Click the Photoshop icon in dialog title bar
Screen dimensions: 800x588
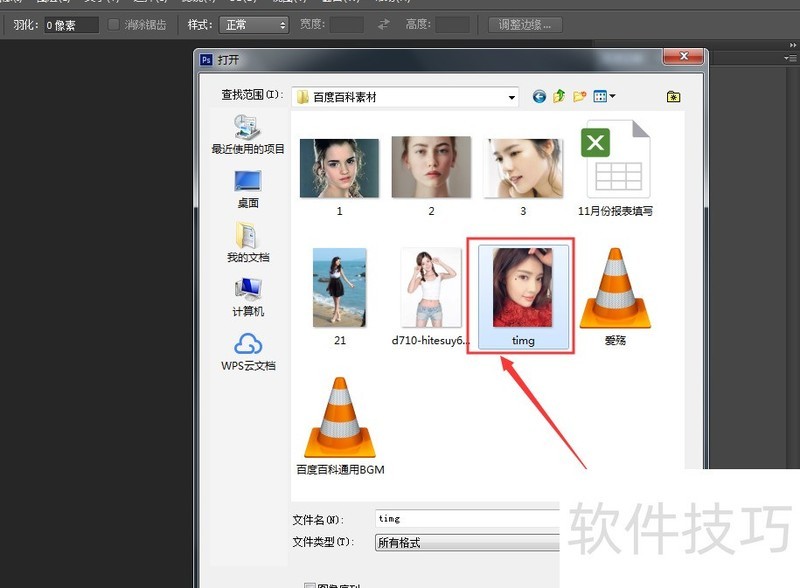(x=206, y=60)
